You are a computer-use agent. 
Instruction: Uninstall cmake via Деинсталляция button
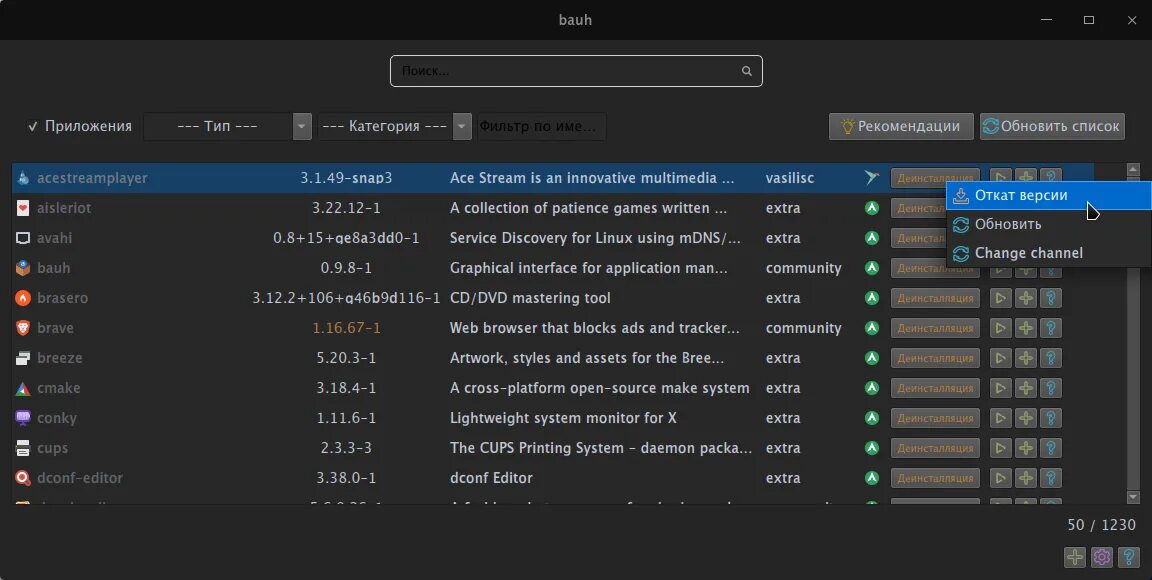[x=935, y=388]
